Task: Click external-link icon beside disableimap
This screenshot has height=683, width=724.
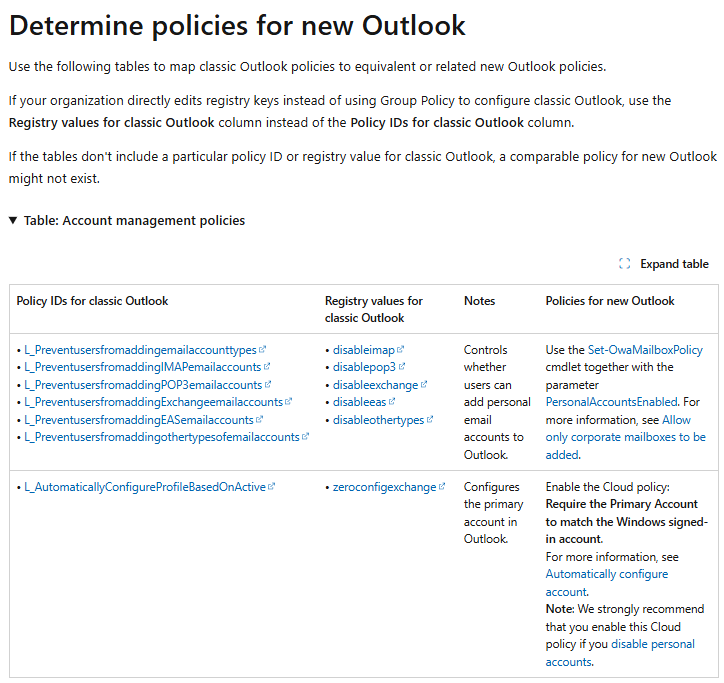Action: tap(400, 350)
